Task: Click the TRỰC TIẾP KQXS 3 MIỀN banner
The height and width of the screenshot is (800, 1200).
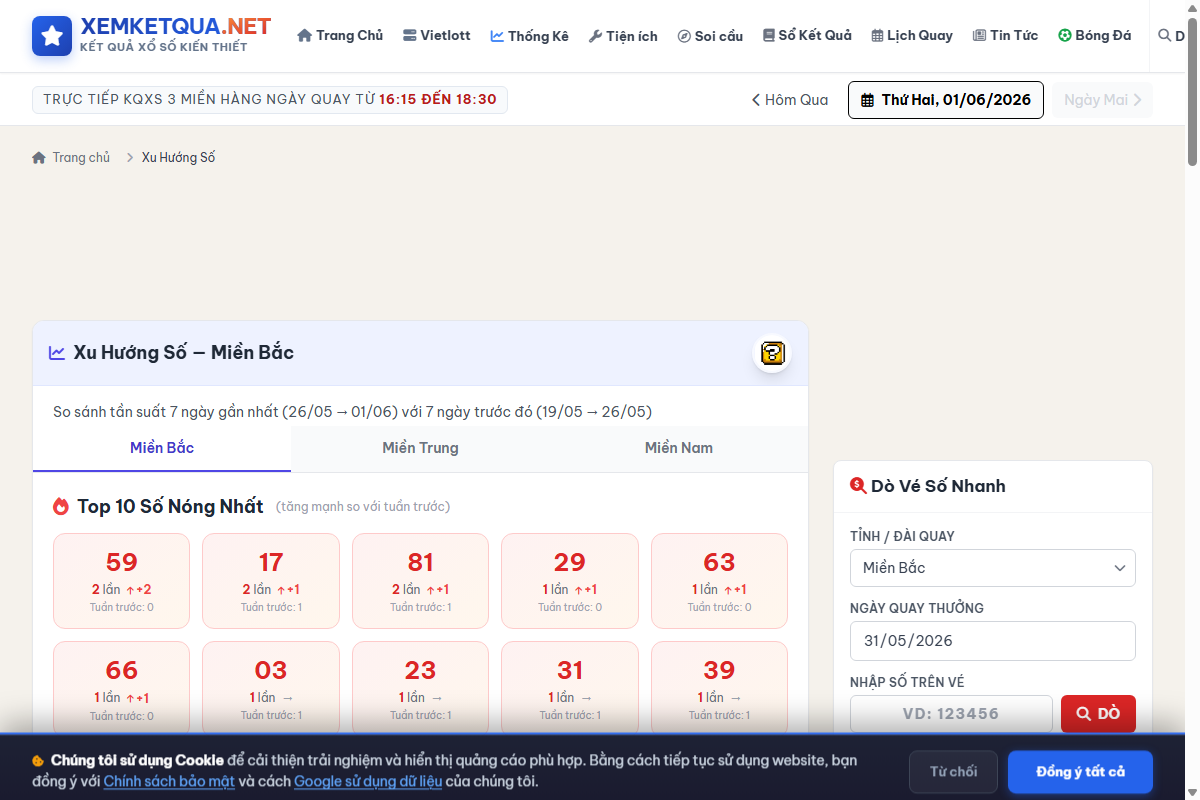Action: pos(270,100)
